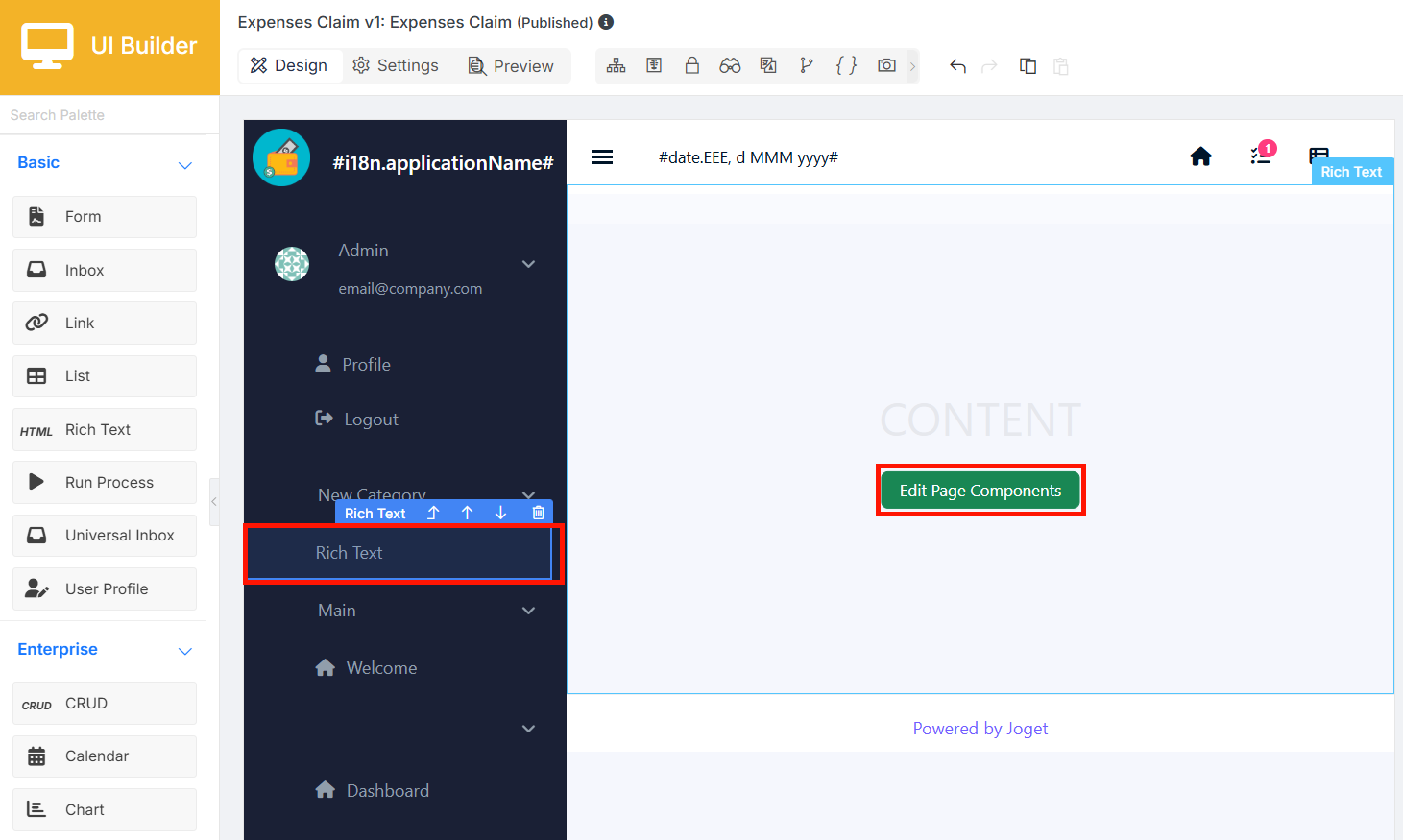Collapse the Basic palette section
Screen dimensions: 1403x840
coord(185,164)
